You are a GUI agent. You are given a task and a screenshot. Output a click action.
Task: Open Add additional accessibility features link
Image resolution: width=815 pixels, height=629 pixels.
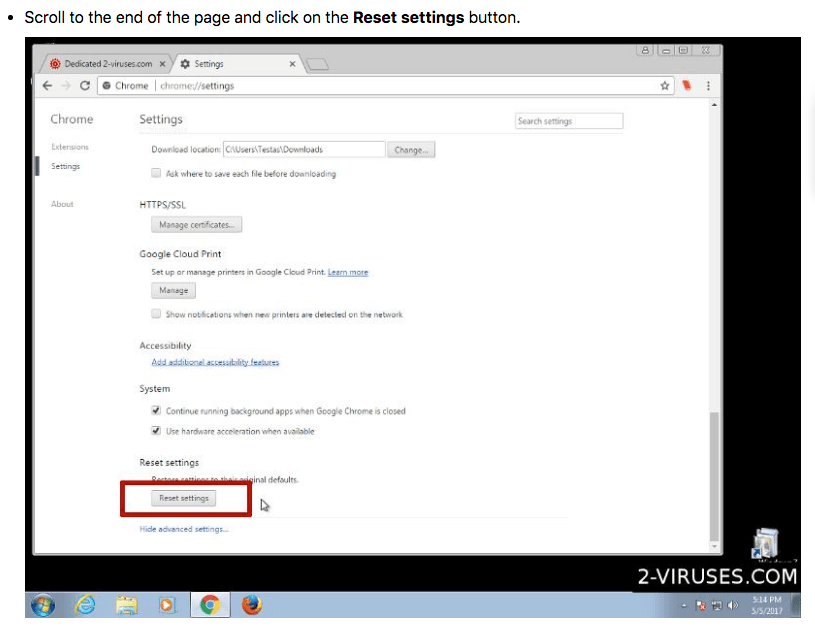[215, 362]
